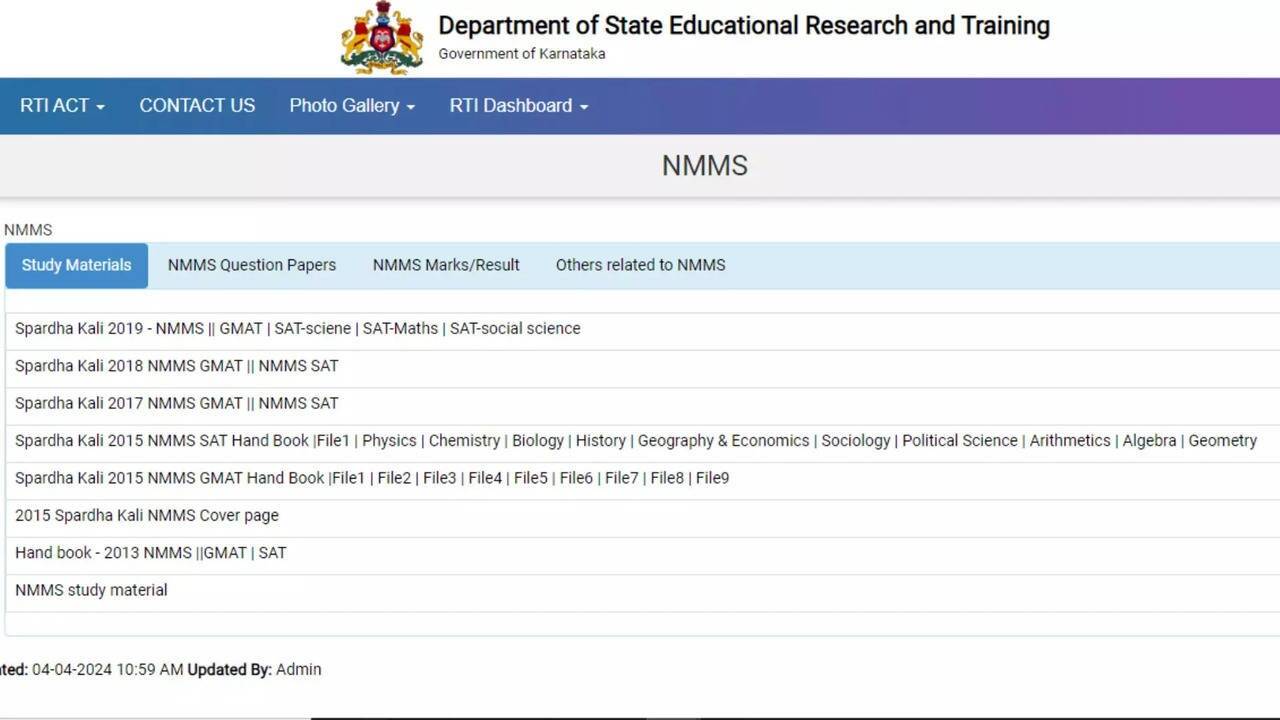Open GMAT Hand Book File4 link
The width and height of the screenshot is (1280, 720).
(485, 479)
